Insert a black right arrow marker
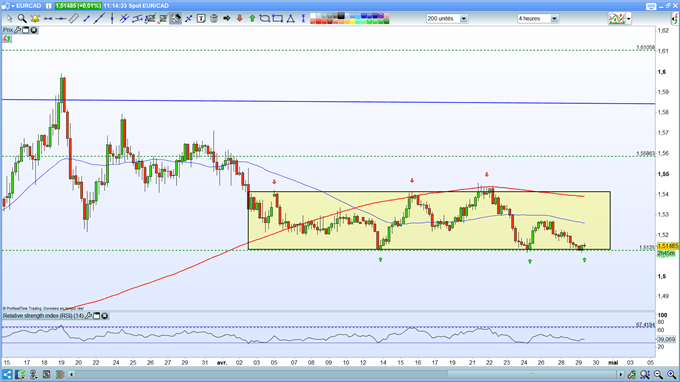Screen dimensions: 680x382 pos(226,18)
